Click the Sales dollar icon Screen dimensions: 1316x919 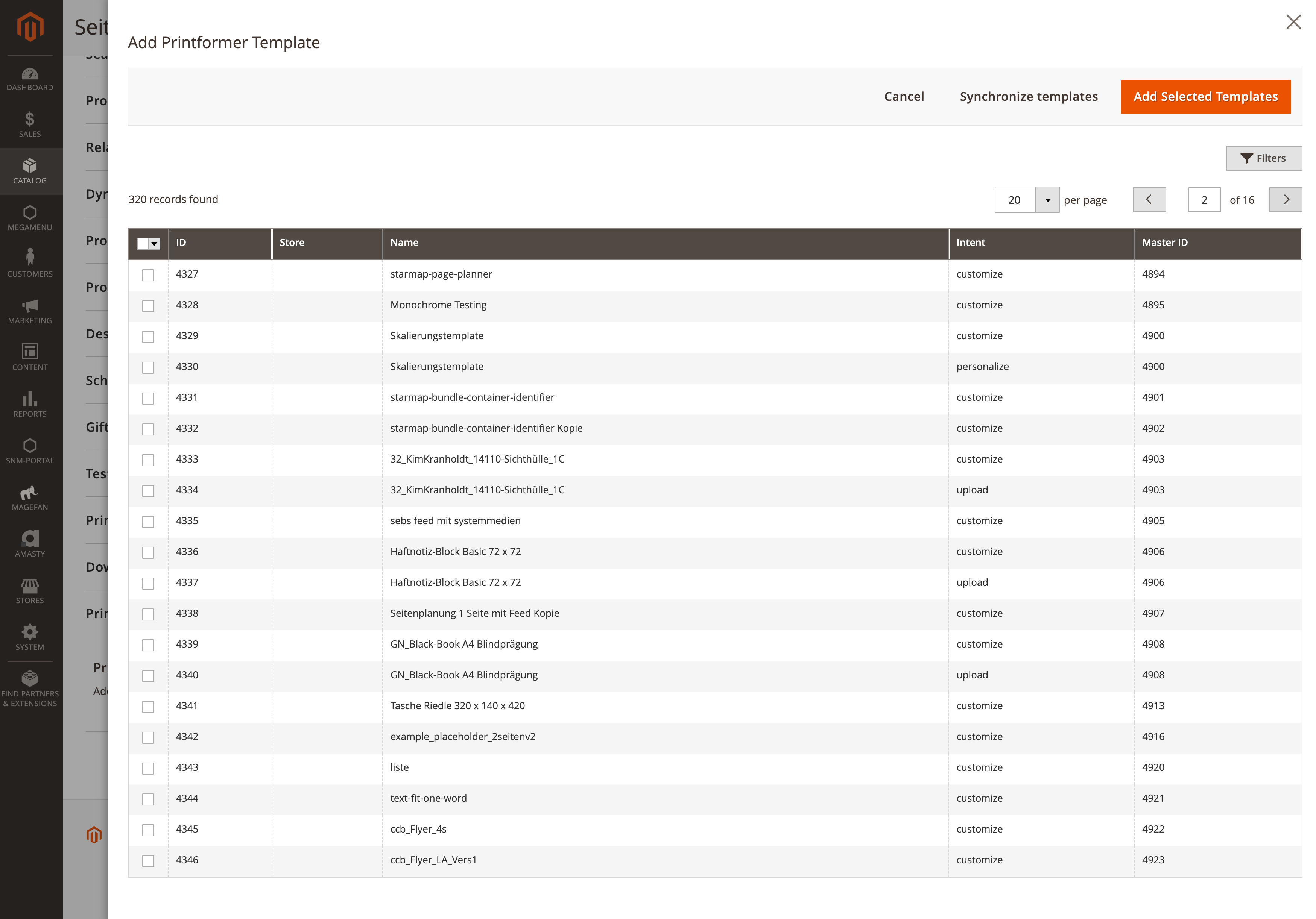pos(30,119)
